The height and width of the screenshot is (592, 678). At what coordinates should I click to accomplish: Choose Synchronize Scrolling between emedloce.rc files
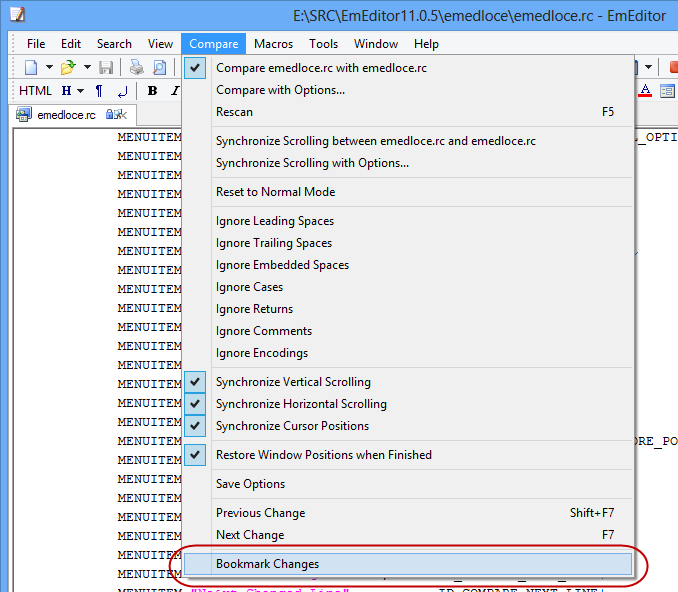pos(408,141)
